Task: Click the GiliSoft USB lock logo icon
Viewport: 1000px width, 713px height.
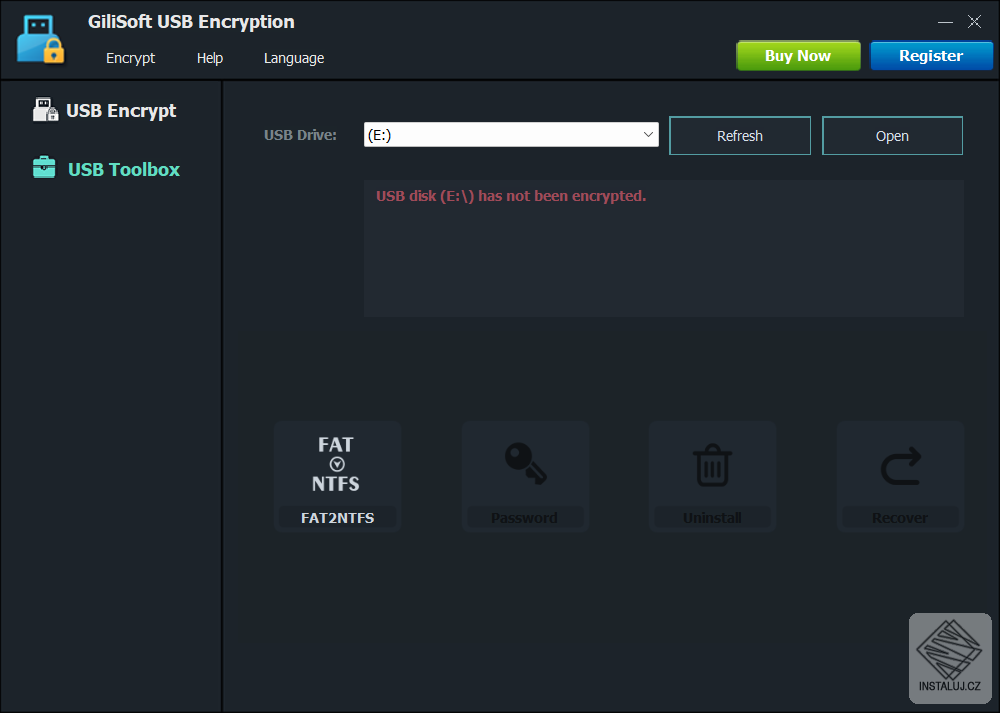Action: [40, 40]
